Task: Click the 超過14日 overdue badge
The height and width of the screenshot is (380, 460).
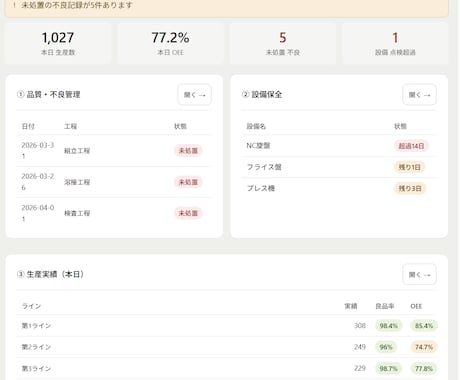Action: pyautogui.click(x=411, y=146)
